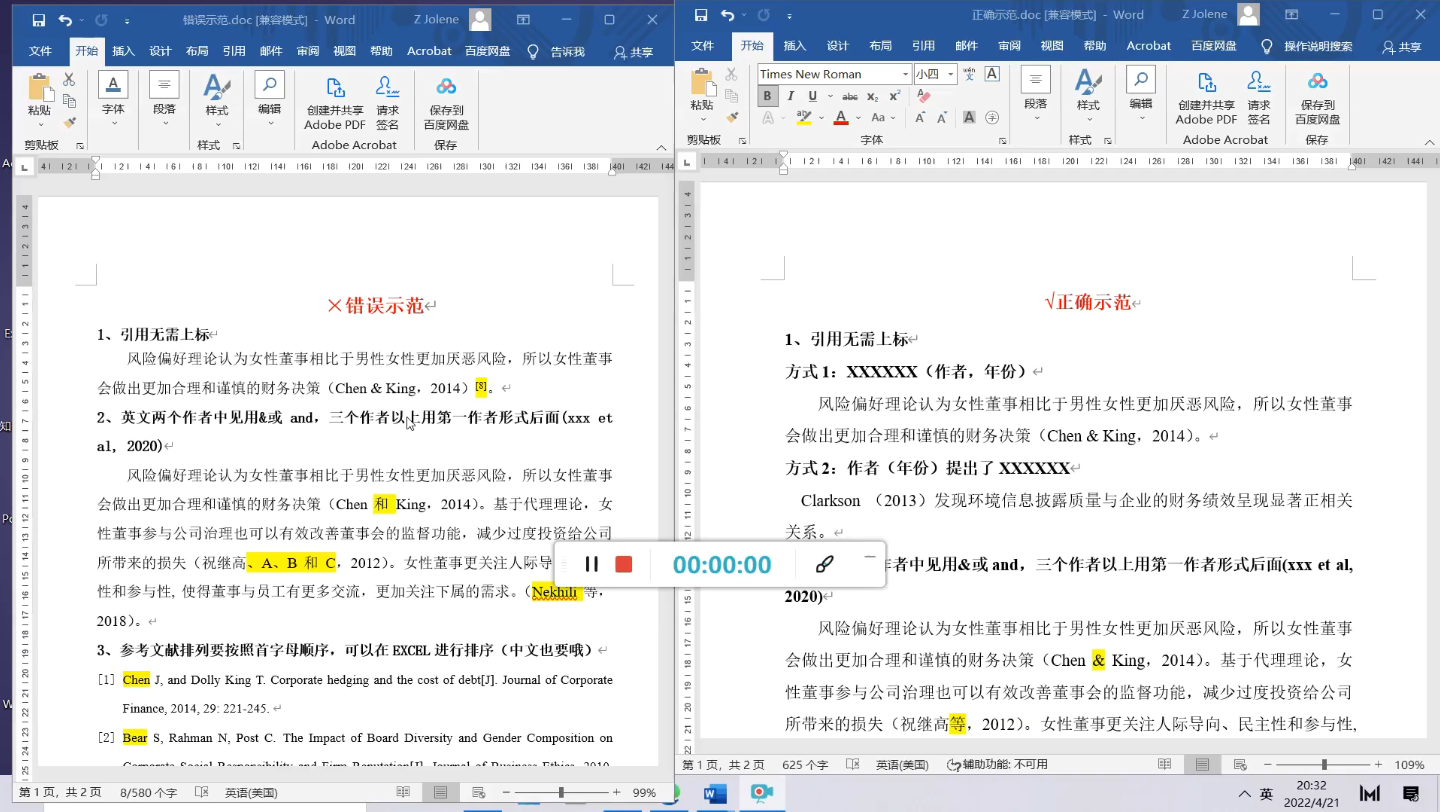The width and height of the screenshot is (1440, 812).
Task: Toggle Bold in the right Word window
Action: [768, 96]
